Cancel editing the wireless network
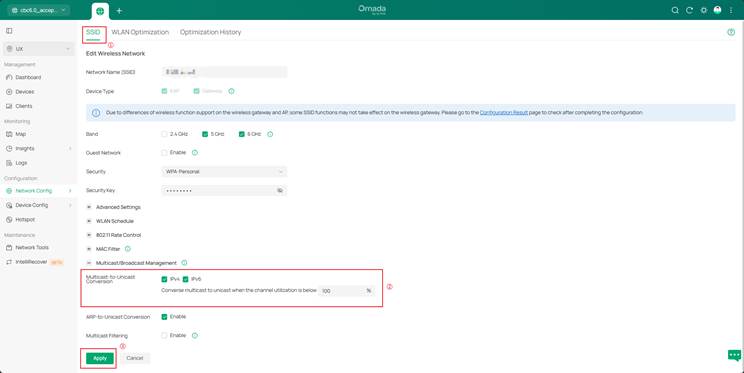The height and width of the screenshot is (373, 744). (135, 358)
